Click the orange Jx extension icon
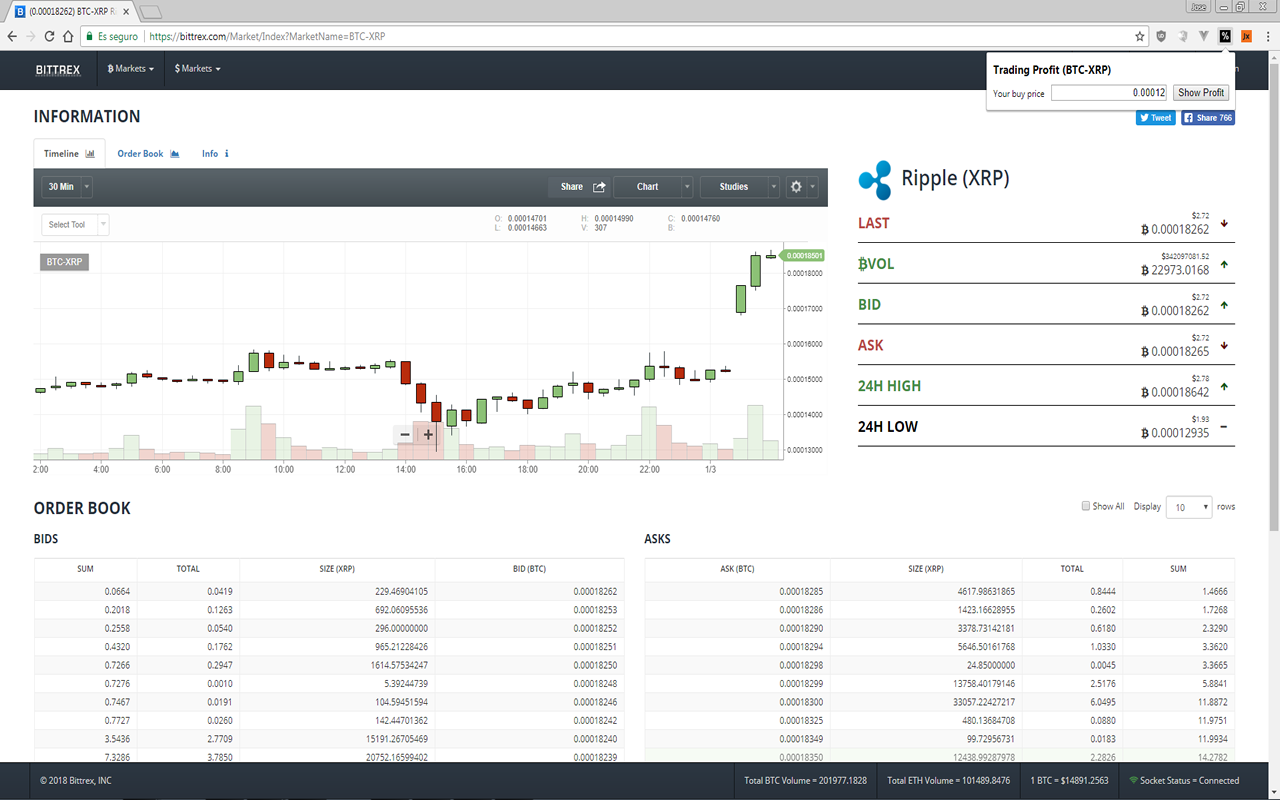 pyautogui.click(x=1246, y=36)
